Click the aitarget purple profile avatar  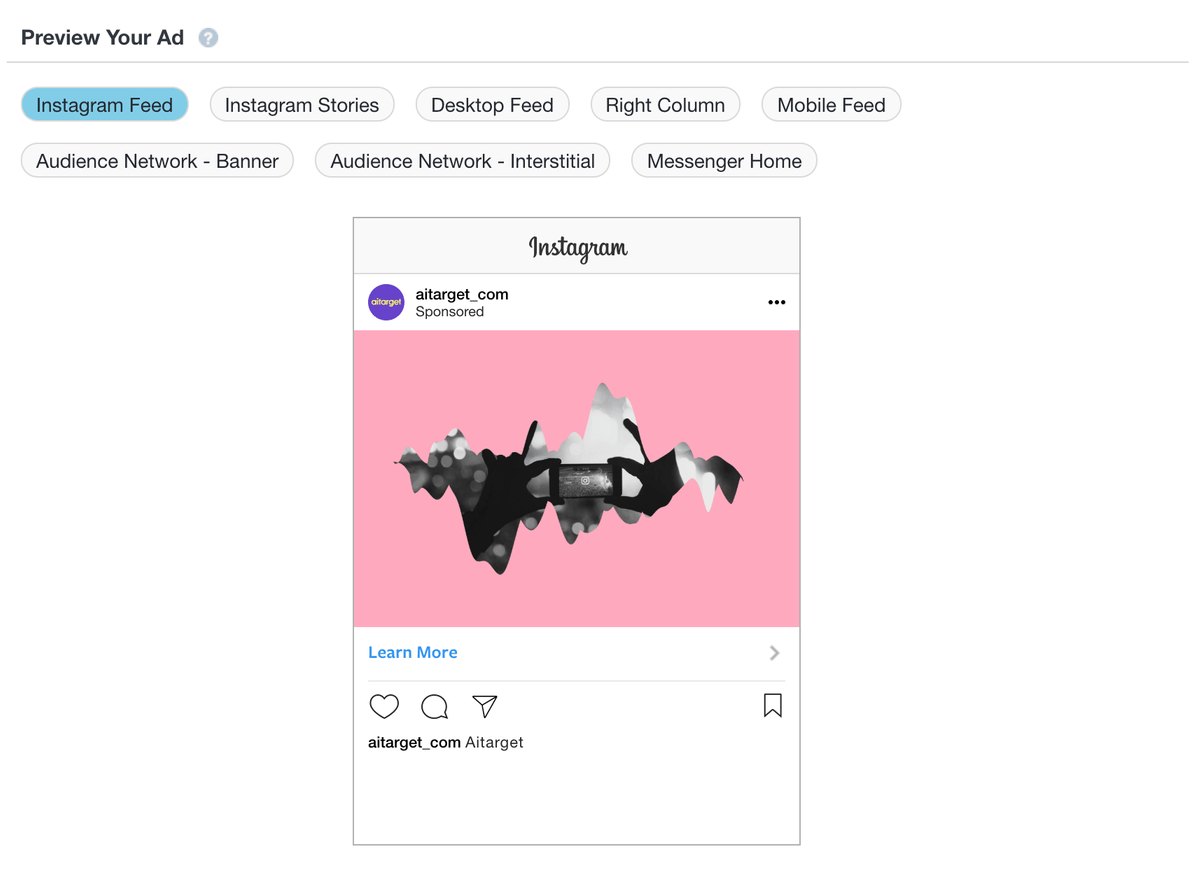pos(386,302)
